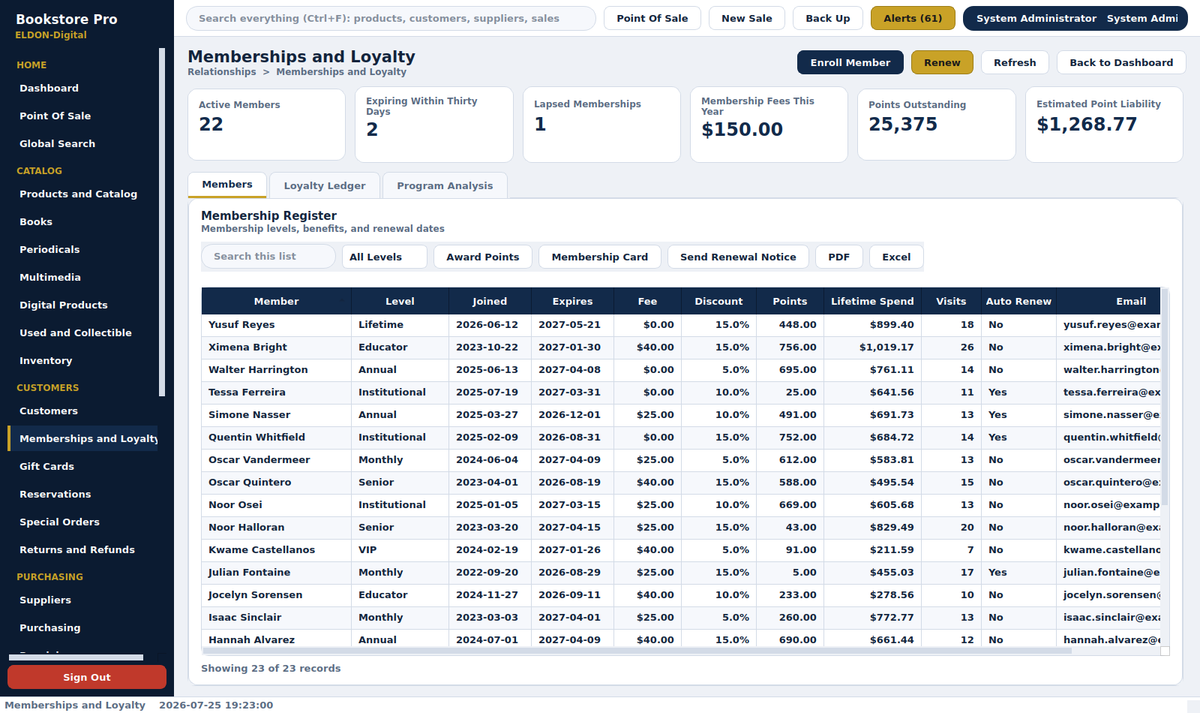Open Point Of Sale from top bar

pos(652,18)
